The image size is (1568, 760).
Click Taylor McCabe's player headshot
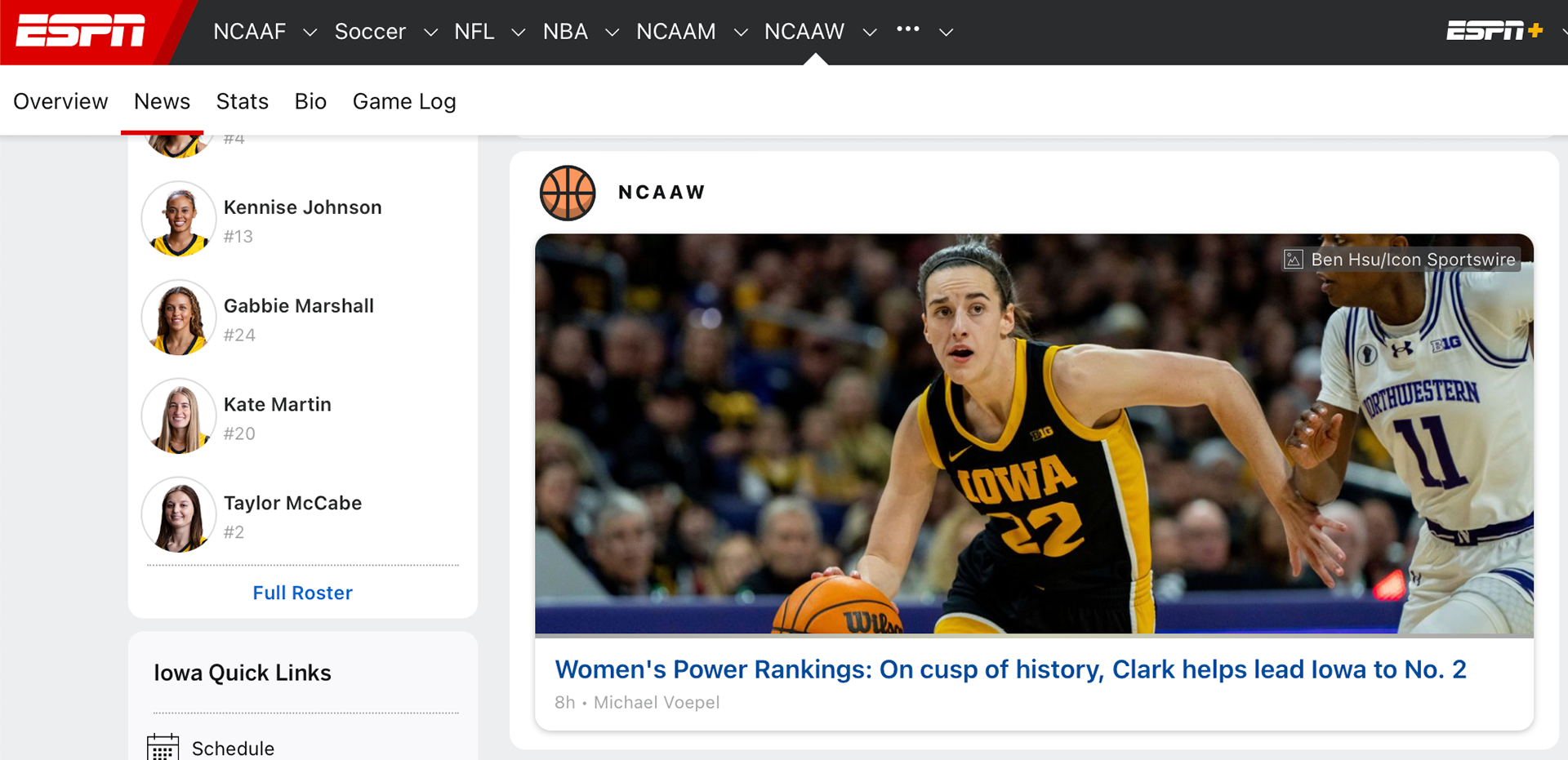click(x=179, y=516)
